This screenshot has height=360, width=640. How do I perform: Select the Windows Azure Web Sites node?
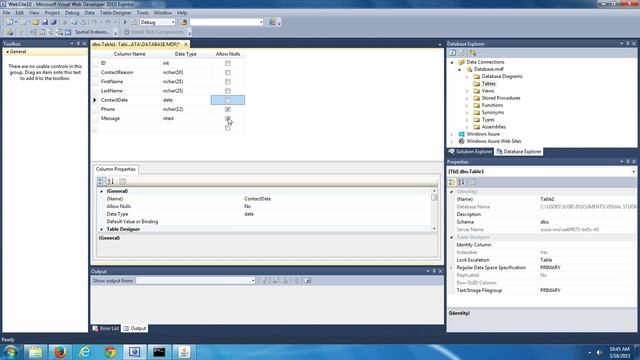[x=494, y=141]
